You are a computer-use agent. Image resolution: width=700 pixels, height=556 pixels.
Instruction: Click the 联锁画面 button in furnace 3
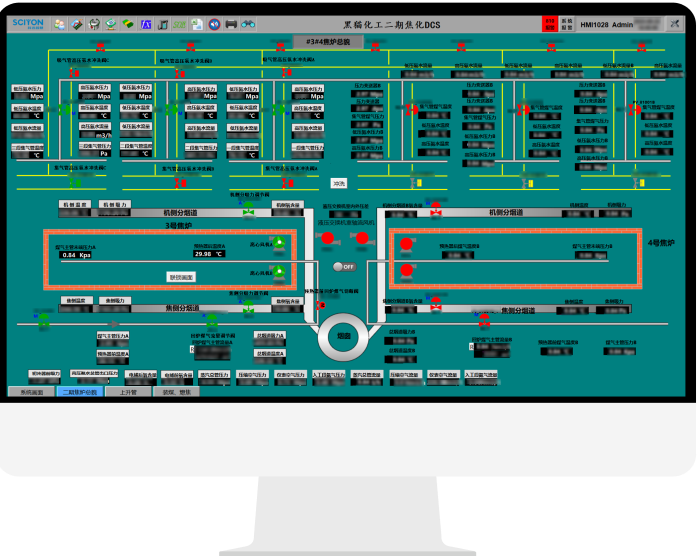pyautogui.click(x=181, y=277)
